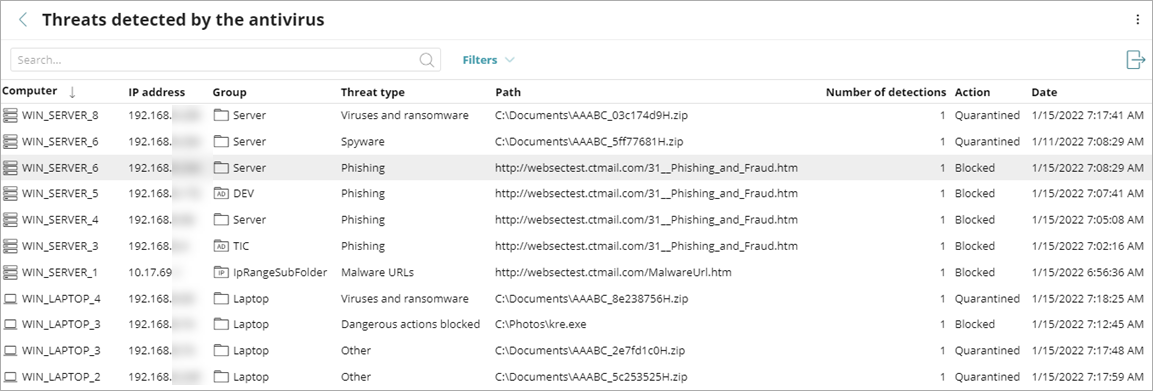
Task: Click date 1/15/2022 6:56:36 AM
Action: tap(1088, 272)
